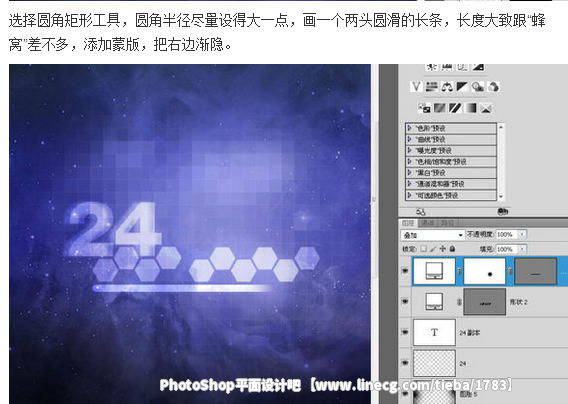Open the 填充 slider arrow
This screenshot has height=404, width=568.
click(x=522, y=249)
